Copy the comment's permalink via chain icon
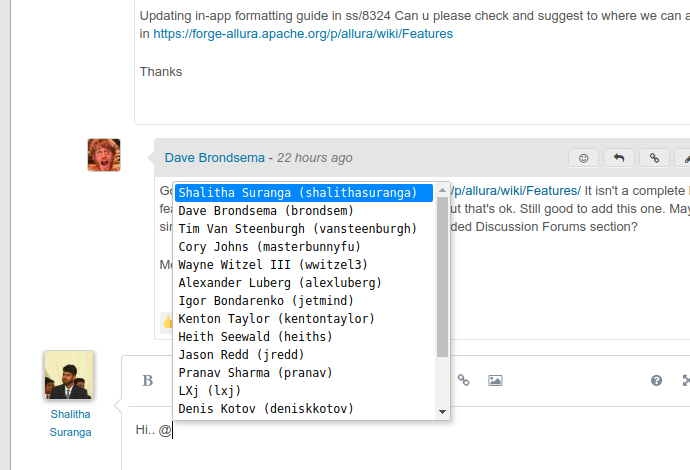Screen dimensions: 690x470 pos(654,157)
